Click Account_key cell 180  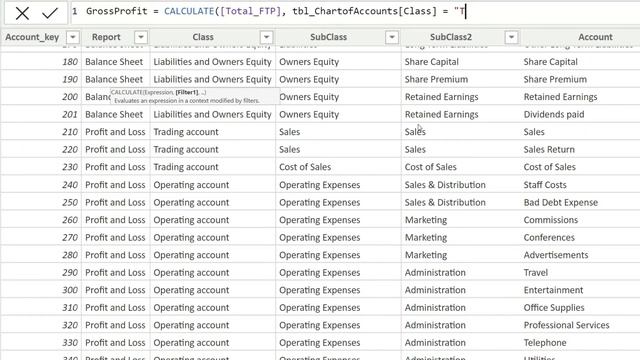click(x=70, y=62)
